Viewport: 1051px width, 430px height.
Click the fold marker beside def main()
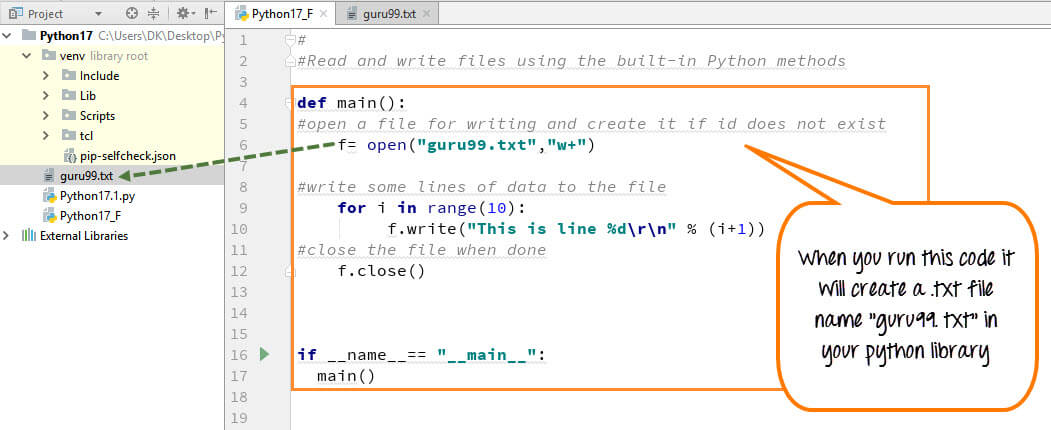tap(291, 103)
